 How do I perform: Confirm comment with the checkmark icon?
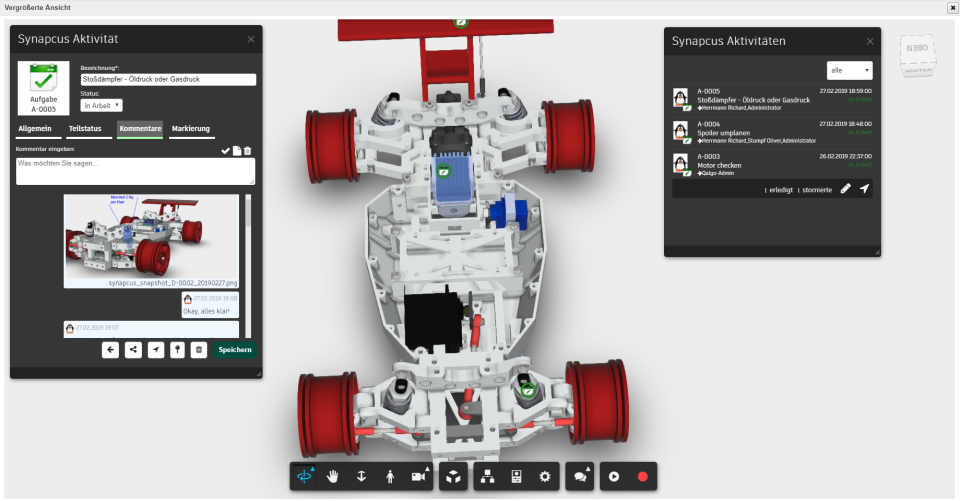225,151
